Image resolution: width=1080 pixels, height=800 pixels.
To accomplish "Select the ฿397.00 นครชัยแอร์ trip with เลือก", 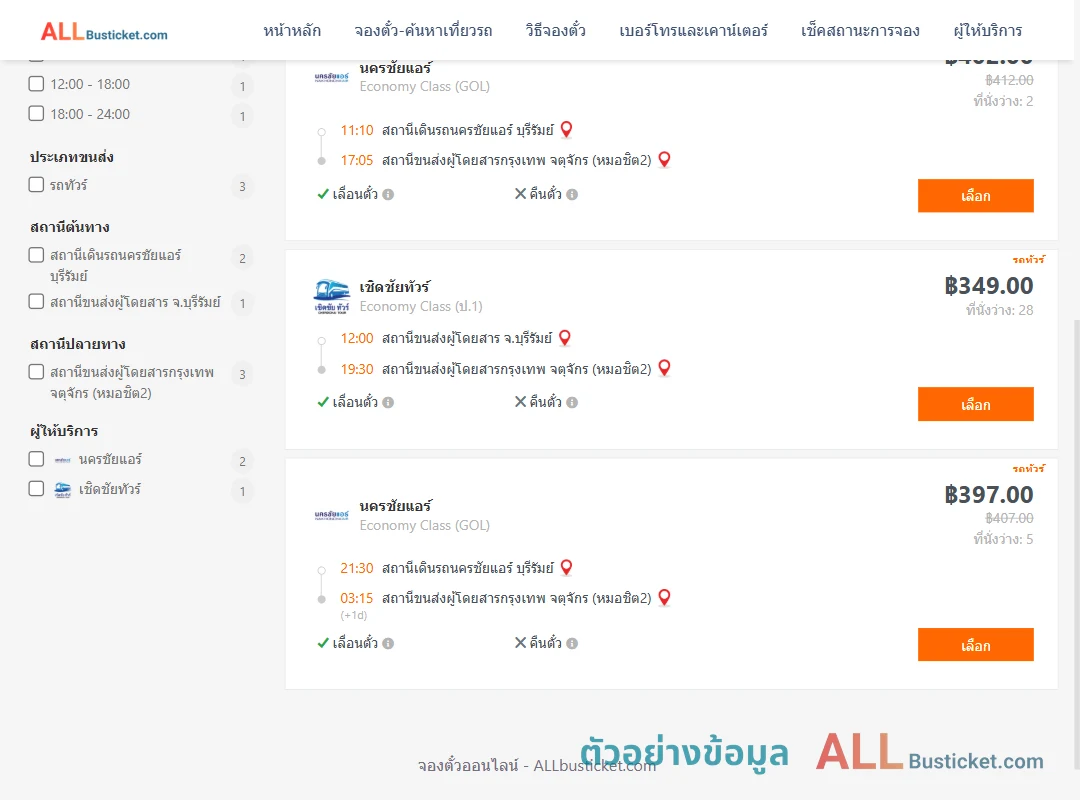I will pos(975,644).
